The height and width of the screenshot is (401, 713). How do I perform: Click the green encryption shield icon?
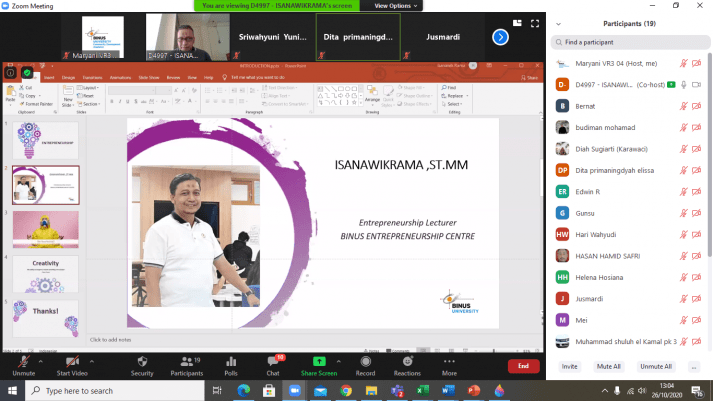[x=27, y=73]
